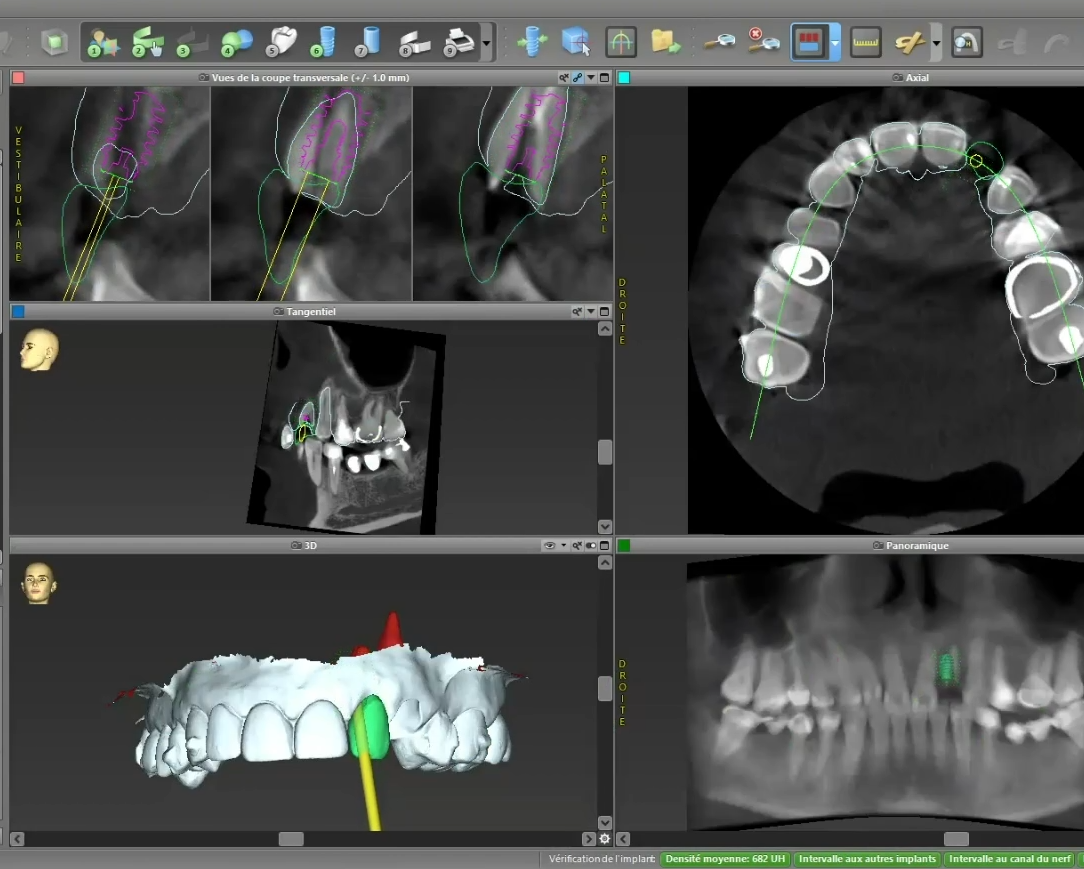Image resolution: width=1084 pixels, height=869 pixels.
Task: Toggle eye visibility icon in 3D panel header
Action: click(x=549, y=546)
